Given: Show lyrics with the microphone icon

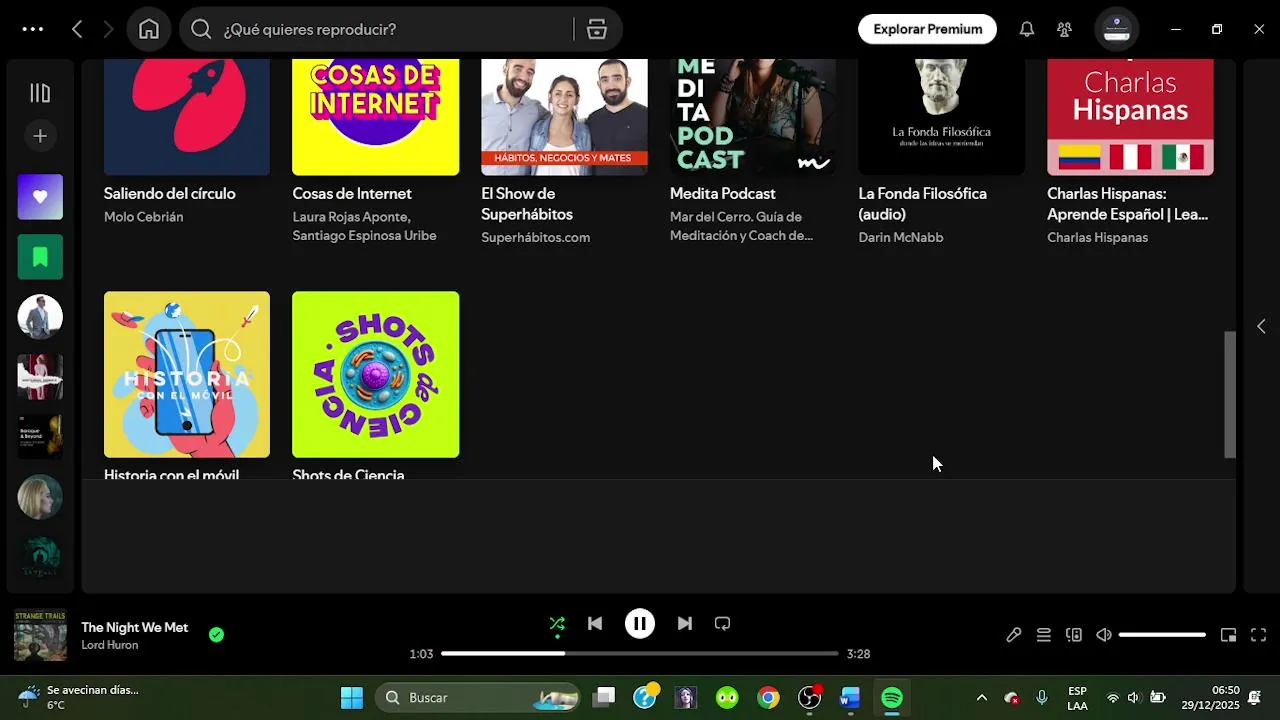Looking at the screenshot, I should [x=1014, y=635].
